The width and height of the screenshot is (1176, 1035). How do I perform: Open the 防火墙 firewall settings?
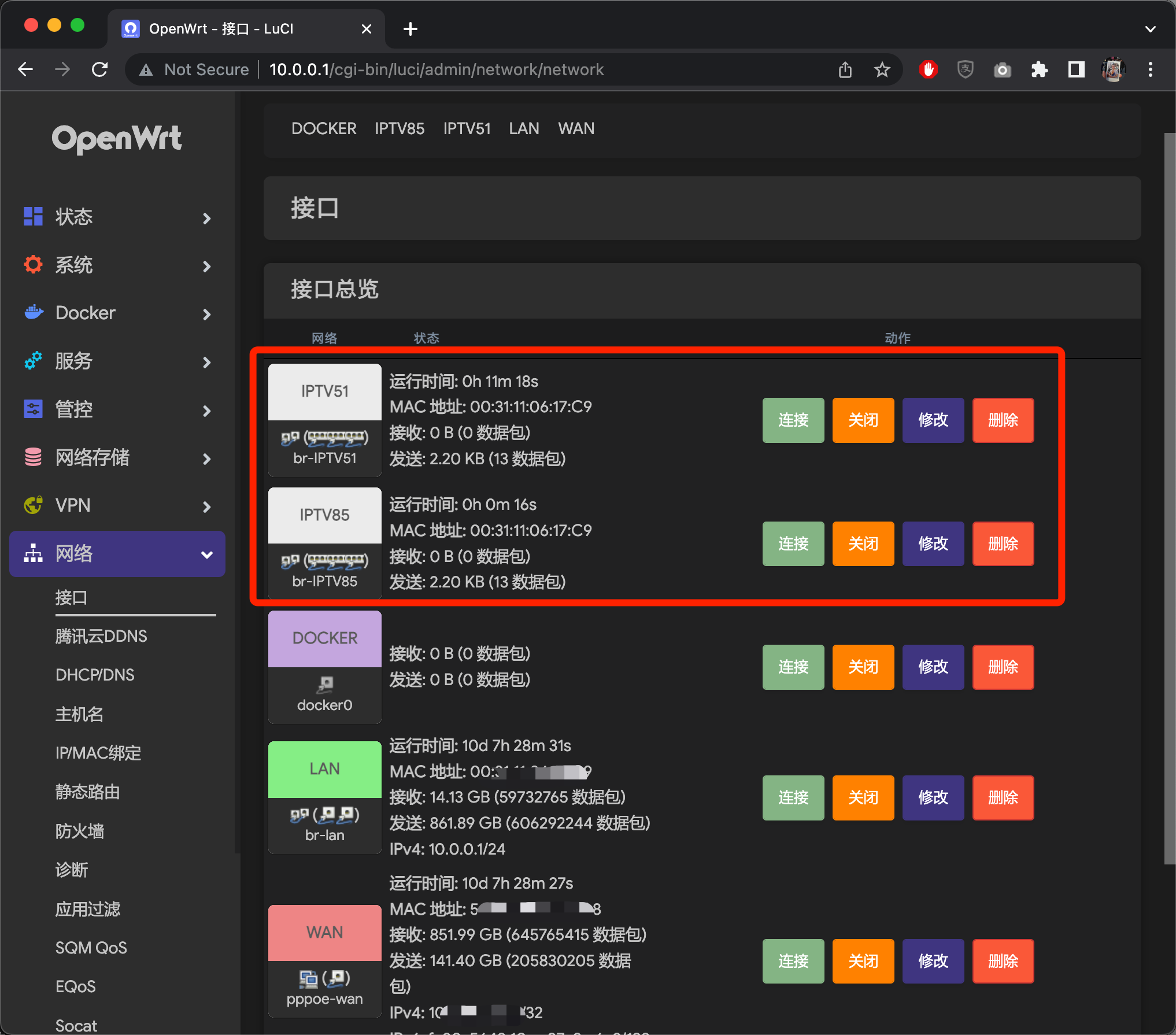[80, 831]
